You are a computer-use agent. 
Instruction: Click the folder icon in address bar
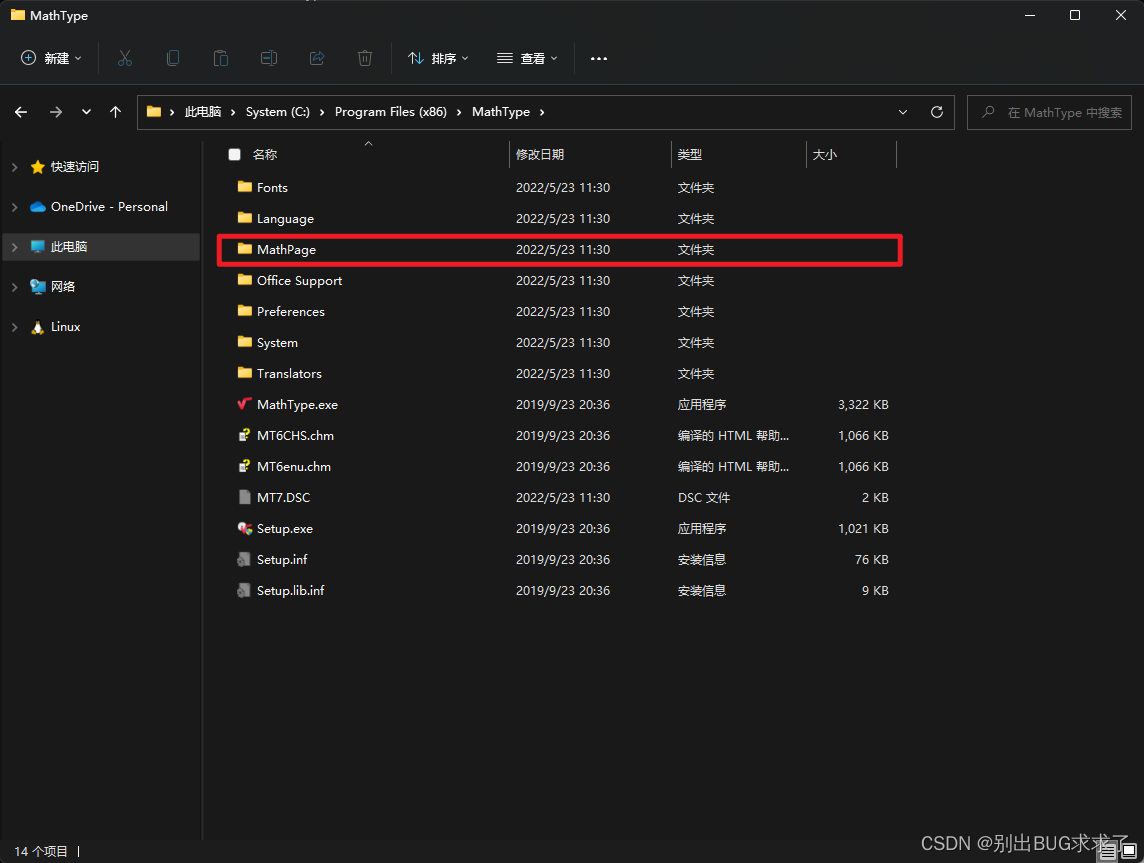[x=154, y=112]
